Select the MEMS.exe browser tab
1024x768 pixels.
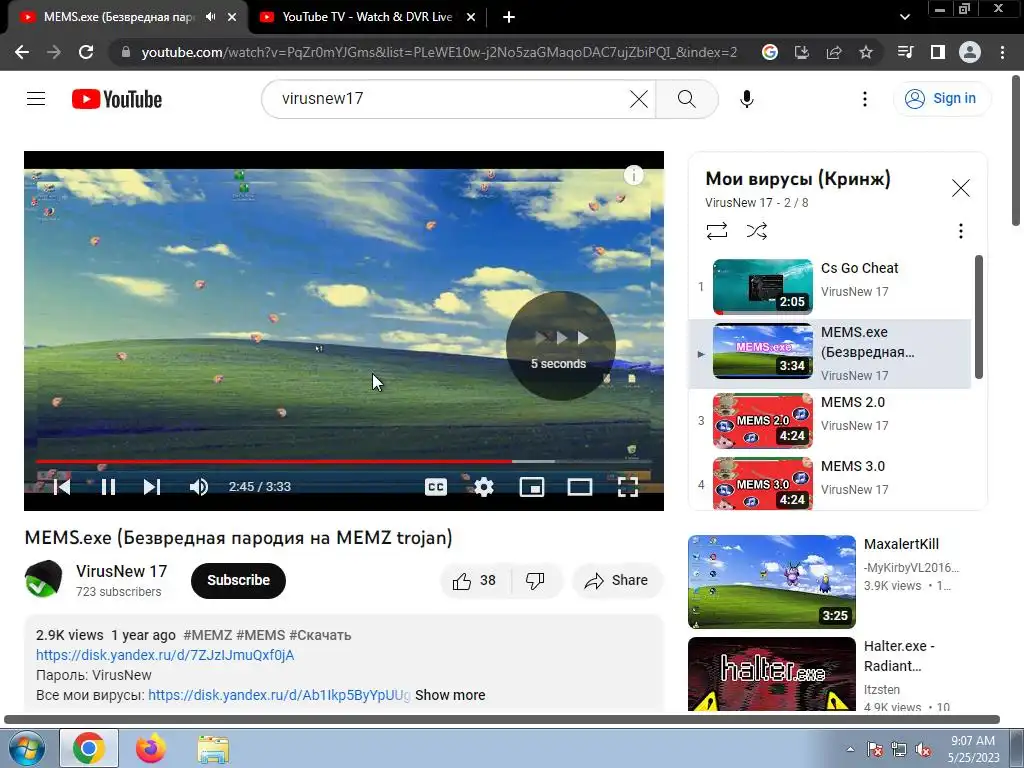118,17
